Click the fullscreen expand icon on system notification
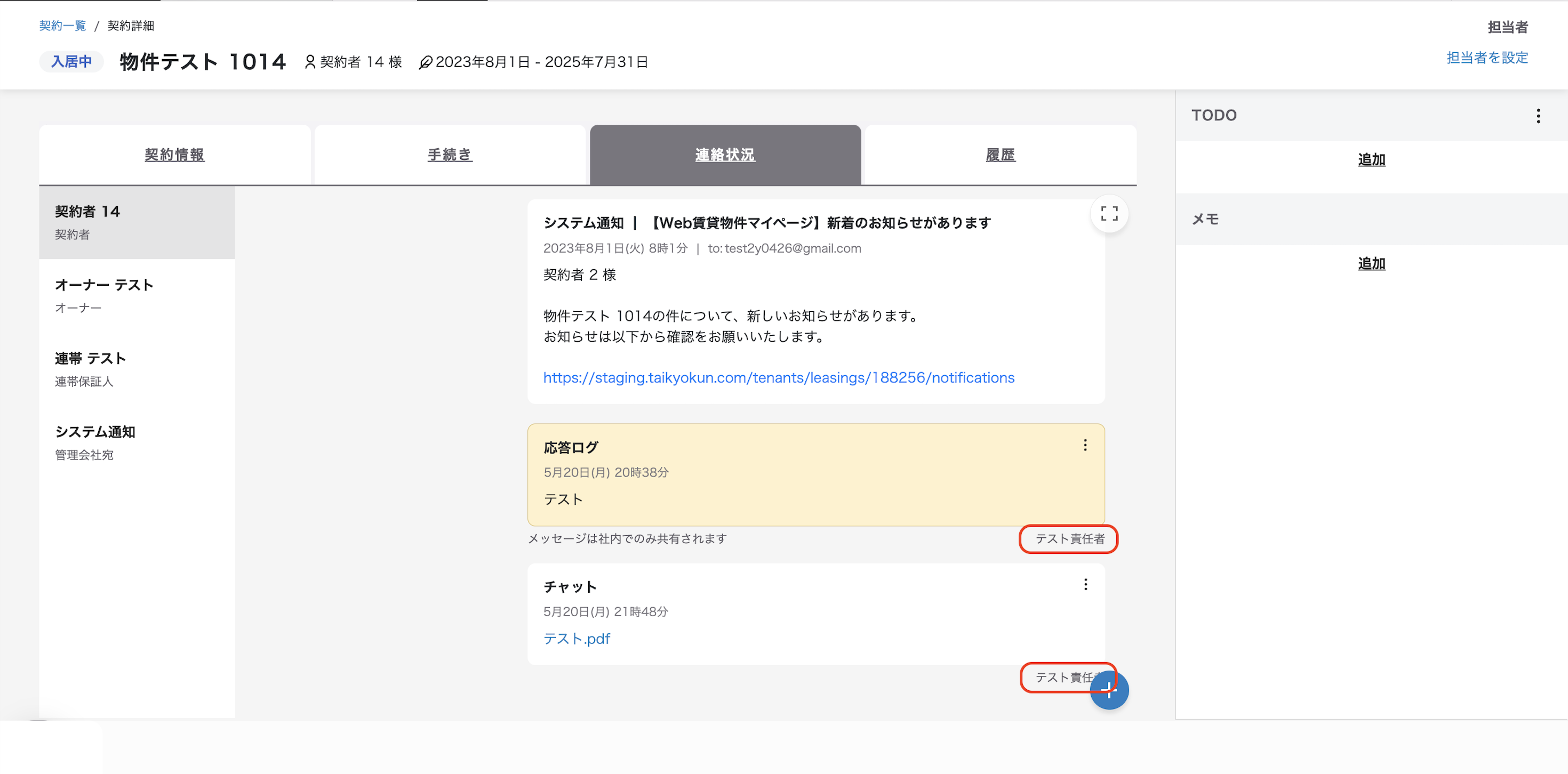Viewport: 1568px width, 774px height. pyautogui.click(x=1109, y=214)
